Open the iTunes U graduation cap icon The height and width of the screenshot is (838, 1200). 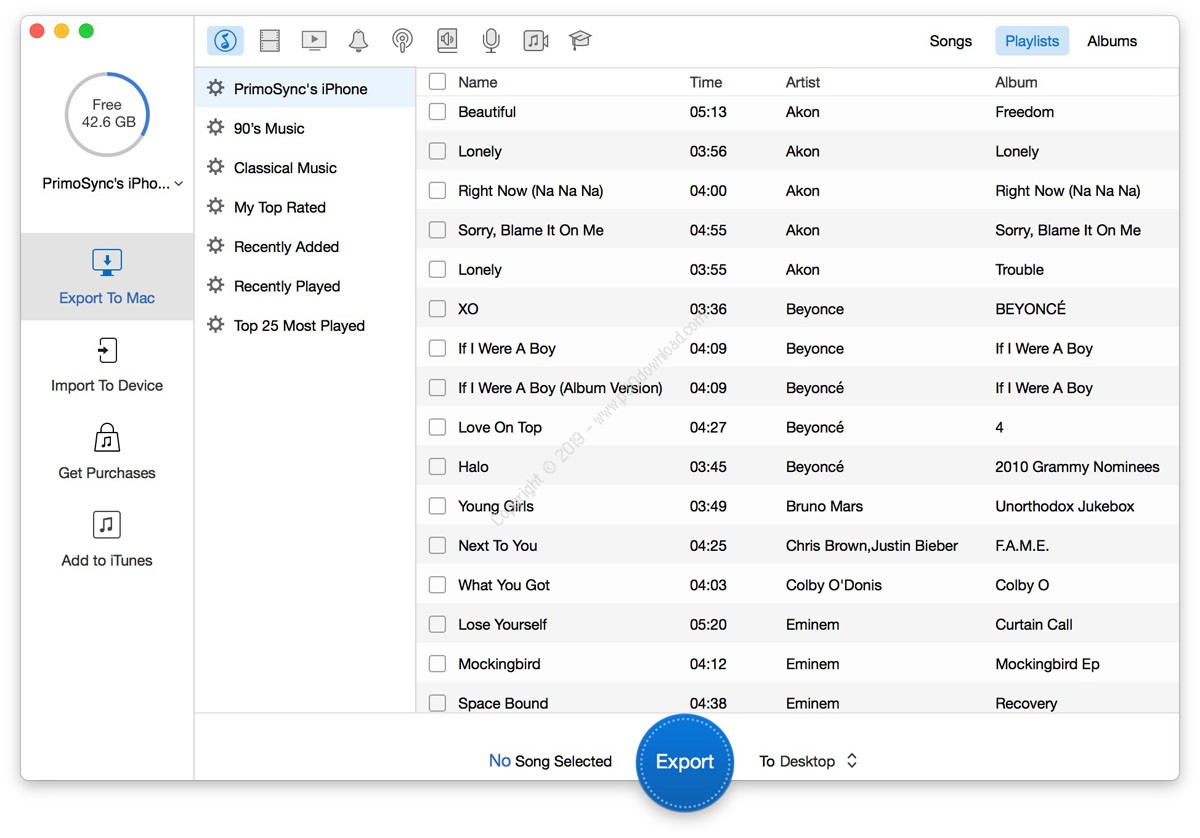[580, 41]
